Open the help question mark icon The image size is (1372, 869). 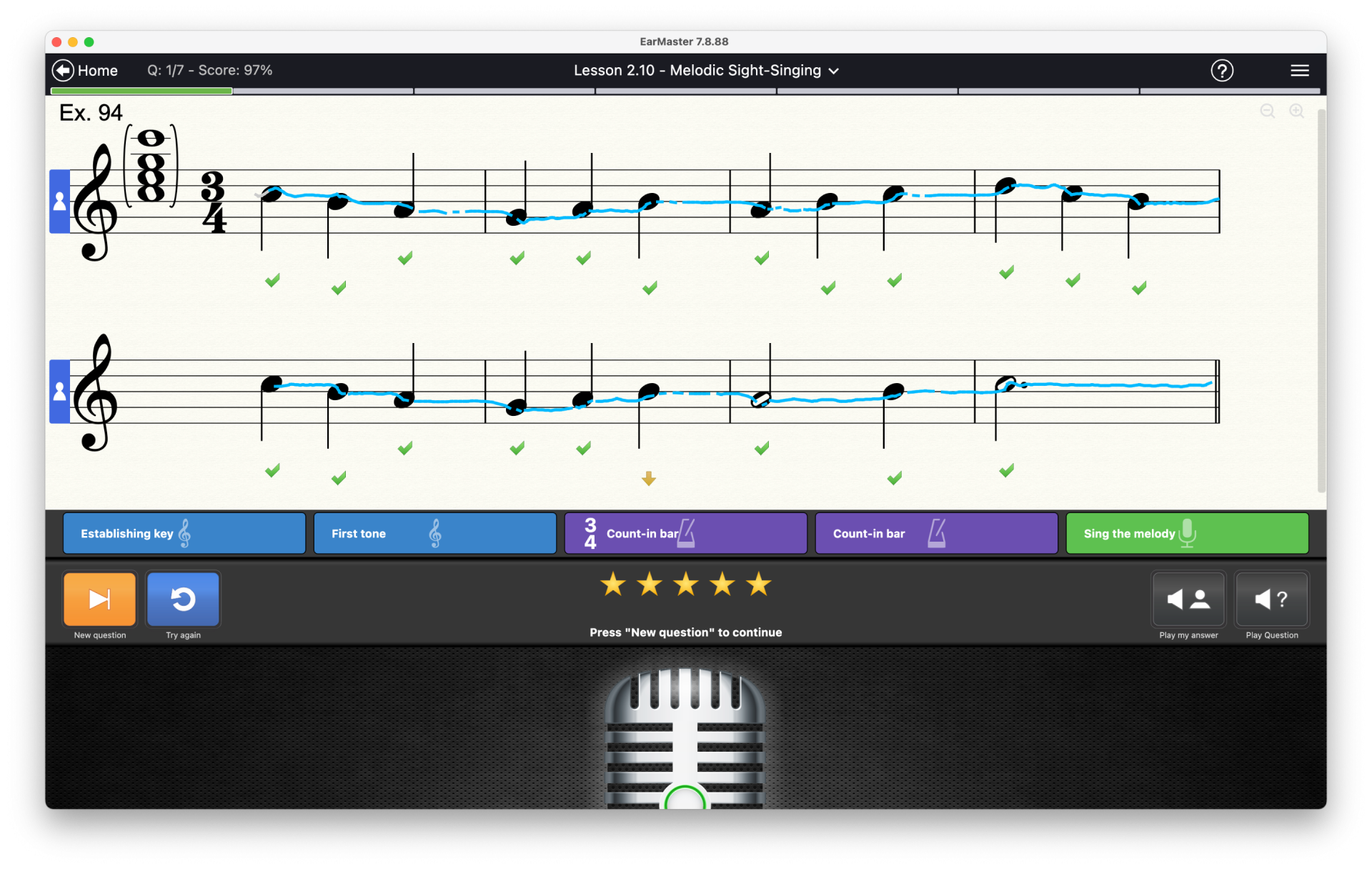pos(1222,70)
